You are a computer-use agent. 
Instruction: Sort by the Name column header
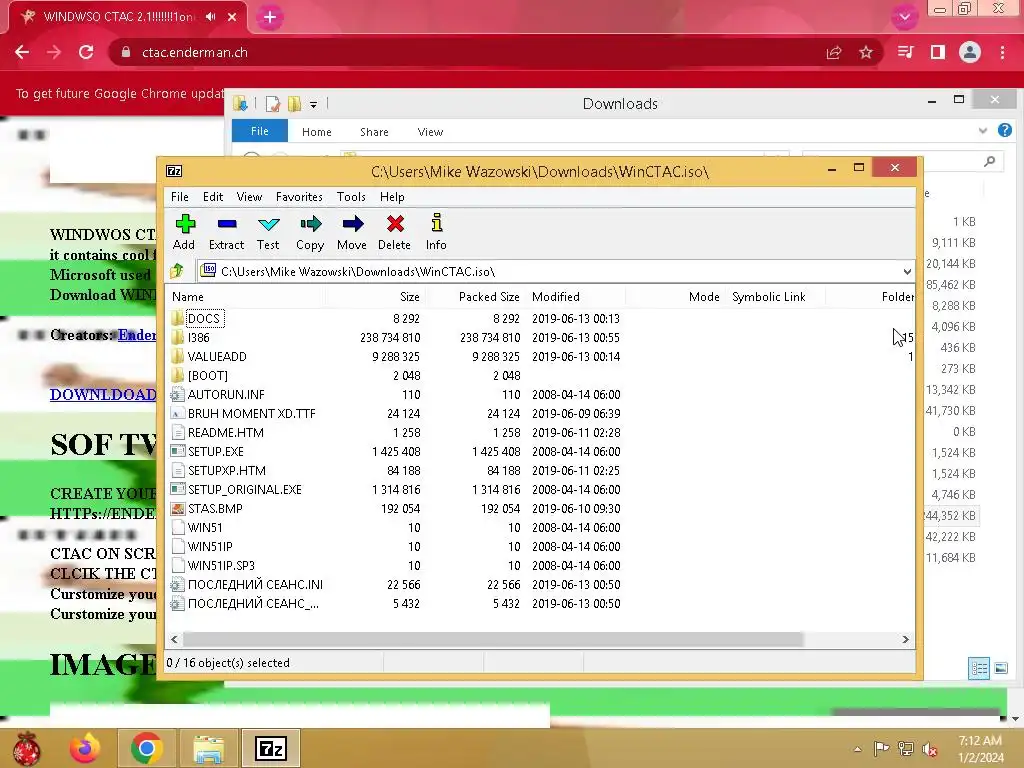coord(246,296)
